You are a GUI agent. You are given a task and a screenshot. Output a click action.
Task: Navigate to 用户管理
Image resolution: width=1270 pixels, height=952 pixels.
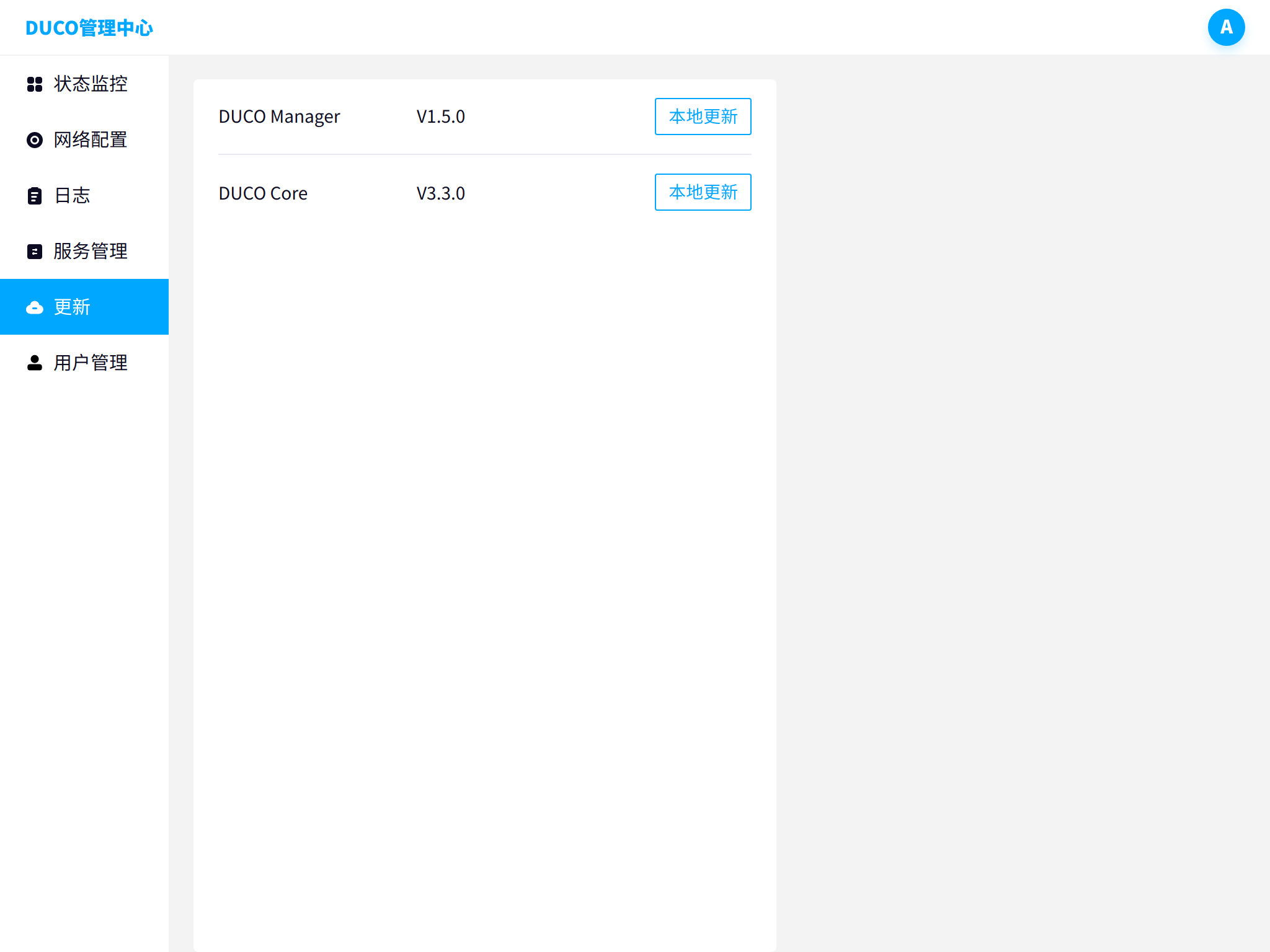tap(91, 363)
